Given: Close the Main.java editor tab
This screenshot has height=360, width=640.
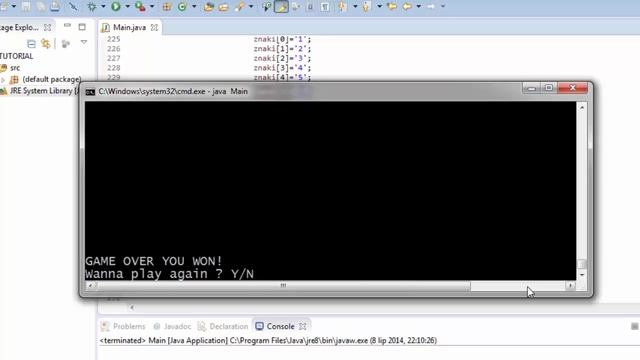Looking at the screenshot, I should tap(154, 27).
